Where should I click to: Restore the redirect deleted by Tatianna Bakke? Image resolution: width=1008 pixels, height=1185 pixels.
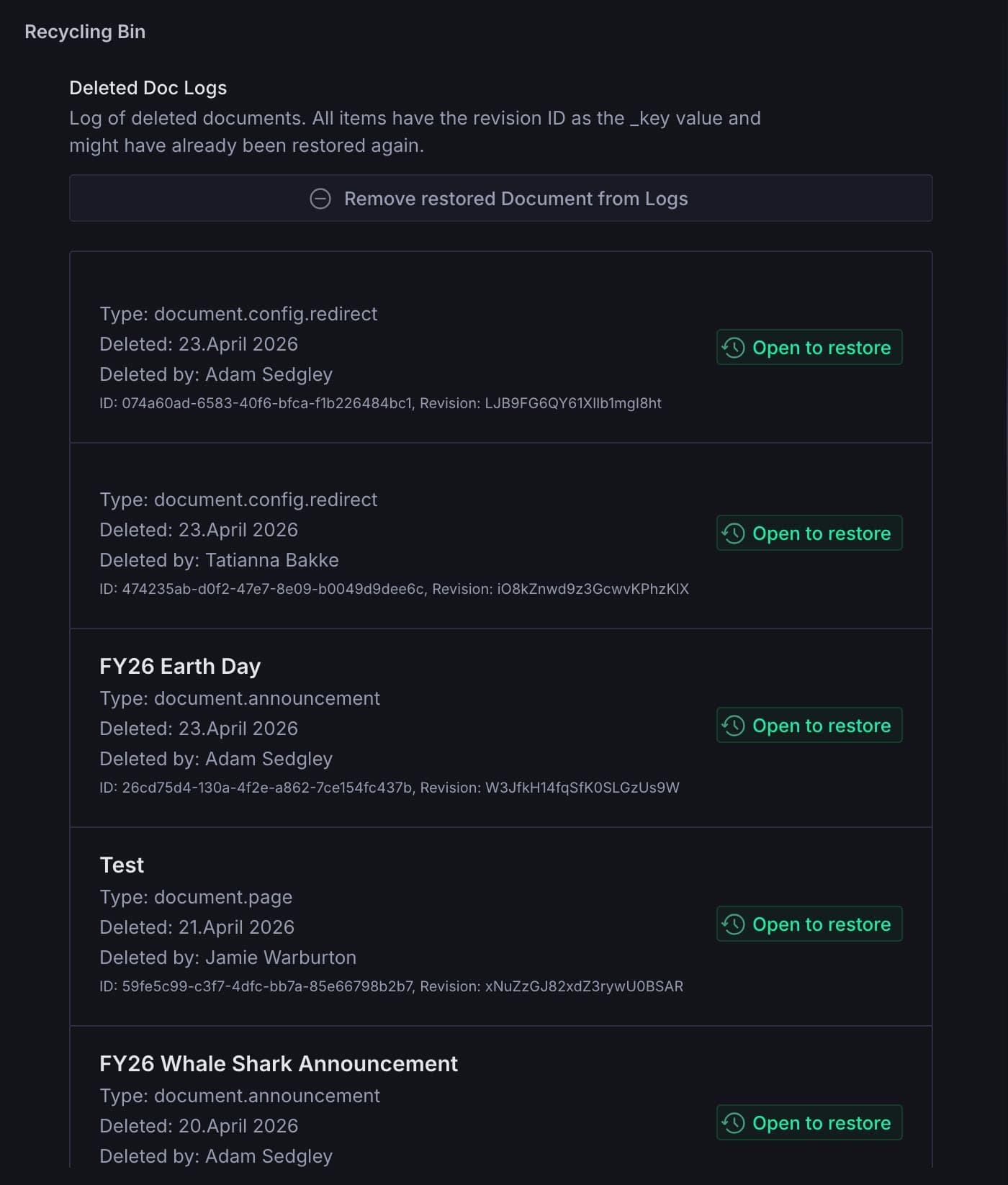809,533
